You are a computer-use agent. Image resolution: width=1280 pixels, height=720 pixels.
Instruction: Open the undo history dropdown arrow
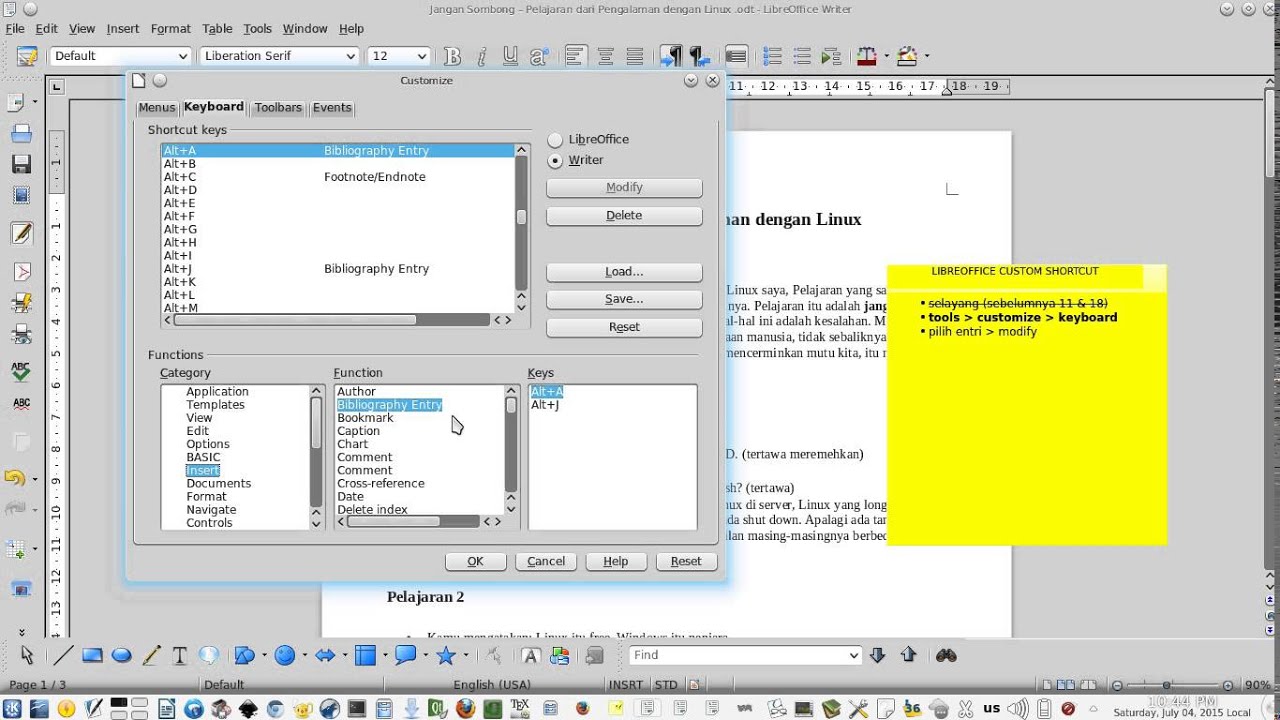click(x=35, y=478)
